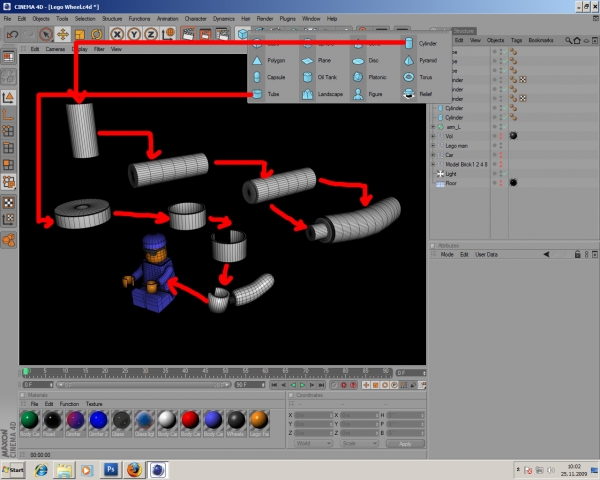The image size is (600, 480).
Task: Open Firefox from the taskbar
Action: click(x=134, y=470)
